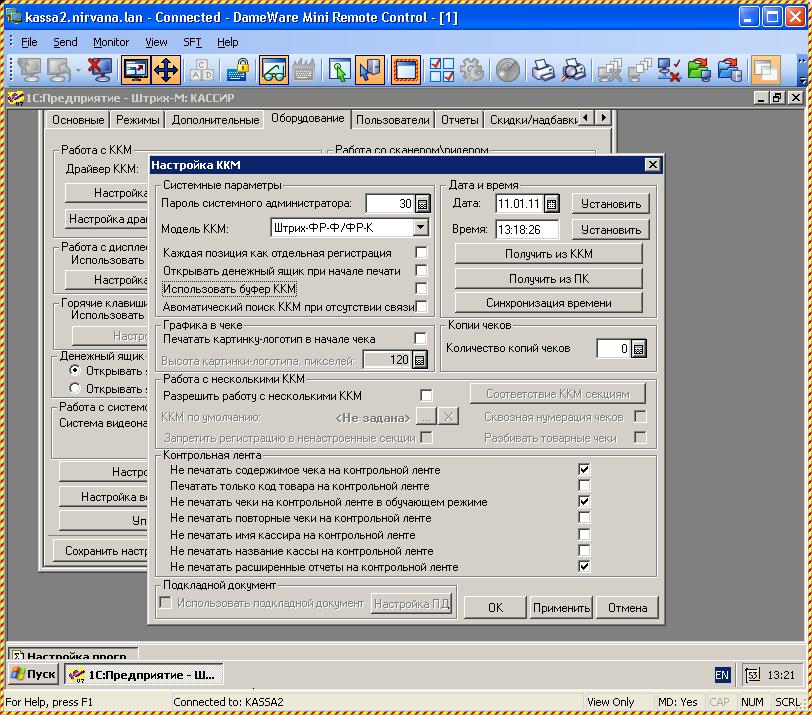
Task: Expand the Модель ККМ dropdown
Action: (420, 227)
